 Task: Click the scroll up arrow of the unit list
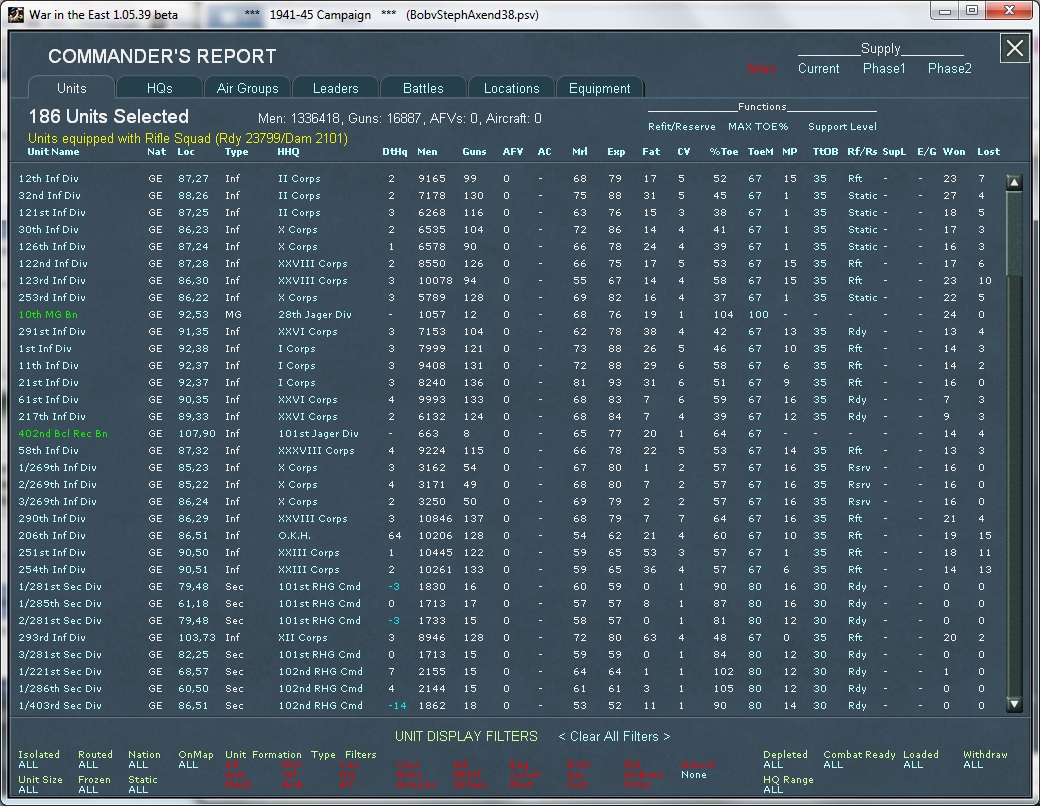coord(1013,182)
